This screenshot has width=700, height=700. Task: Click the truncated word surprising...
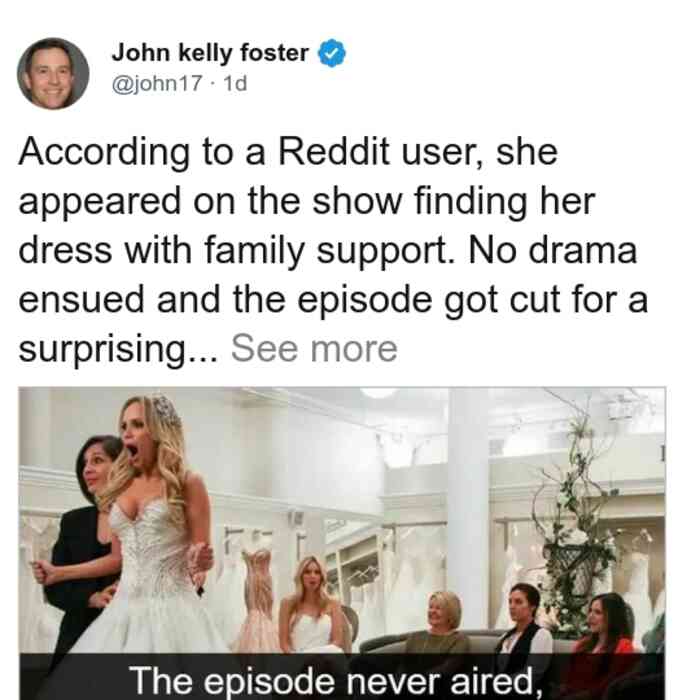tap(118, 350)
